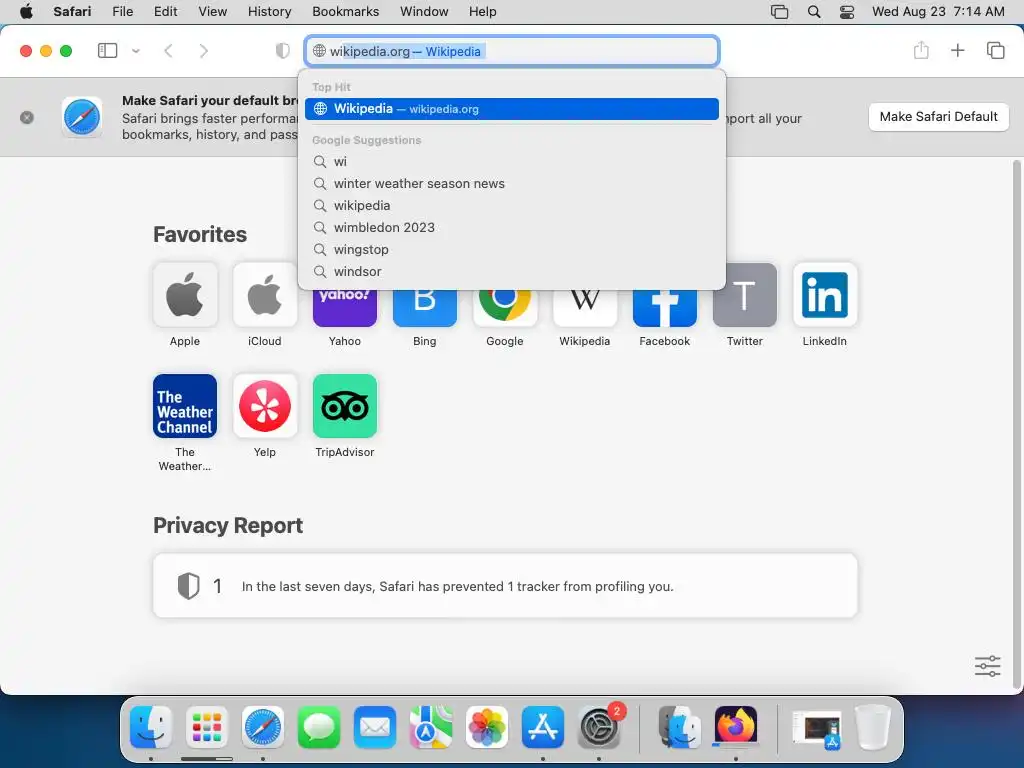Click the Share icon in toolbar

[x=921, y=50]
